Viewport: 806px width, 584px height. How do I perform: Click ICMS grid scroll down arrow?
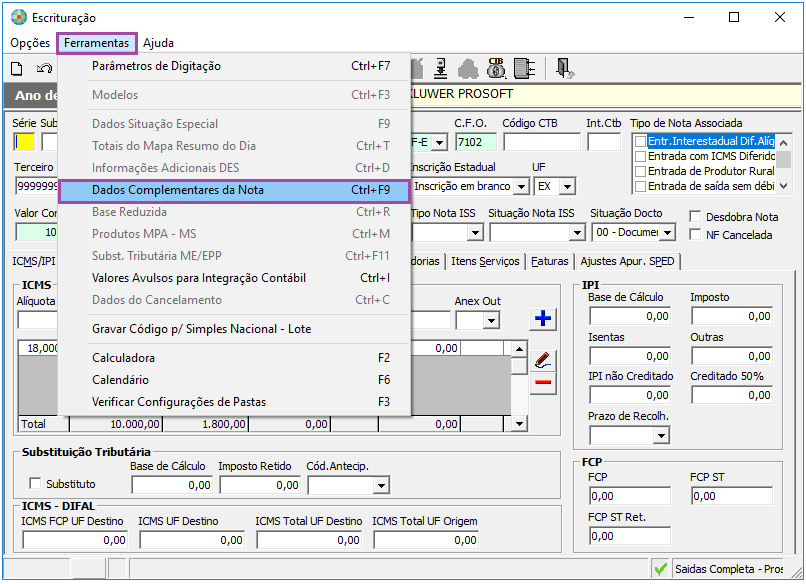pyautogui.click(x=519, y=424)
